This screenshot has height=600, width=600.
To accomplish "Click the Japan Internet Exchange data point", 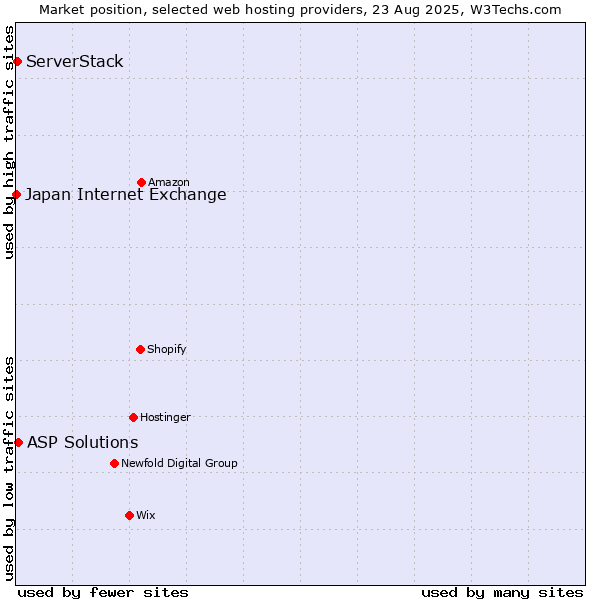I will pyautogui.click(x=16, y=194).
